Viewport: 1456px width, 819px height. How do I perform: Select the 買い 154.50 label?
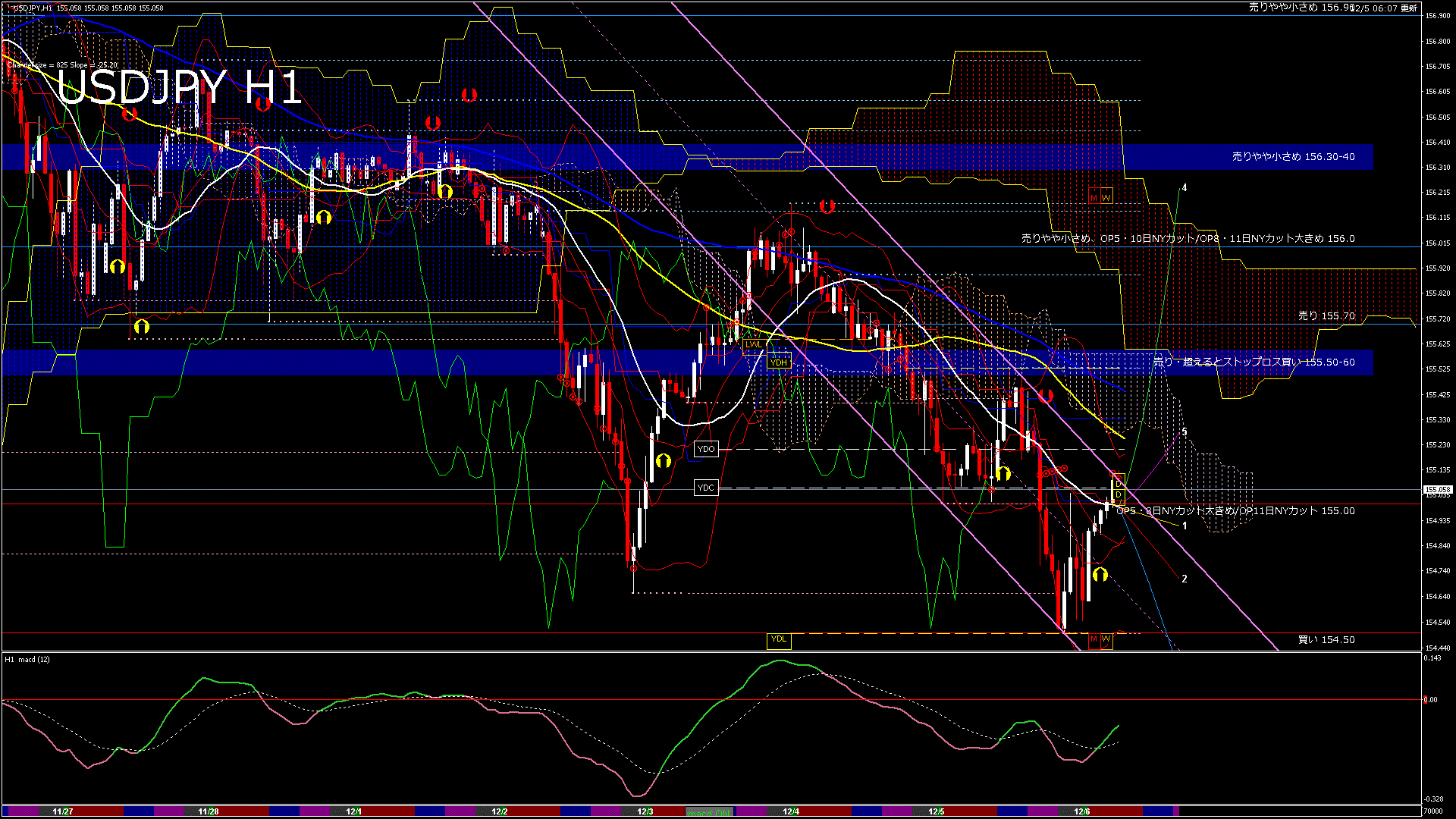coord(1326,640)
